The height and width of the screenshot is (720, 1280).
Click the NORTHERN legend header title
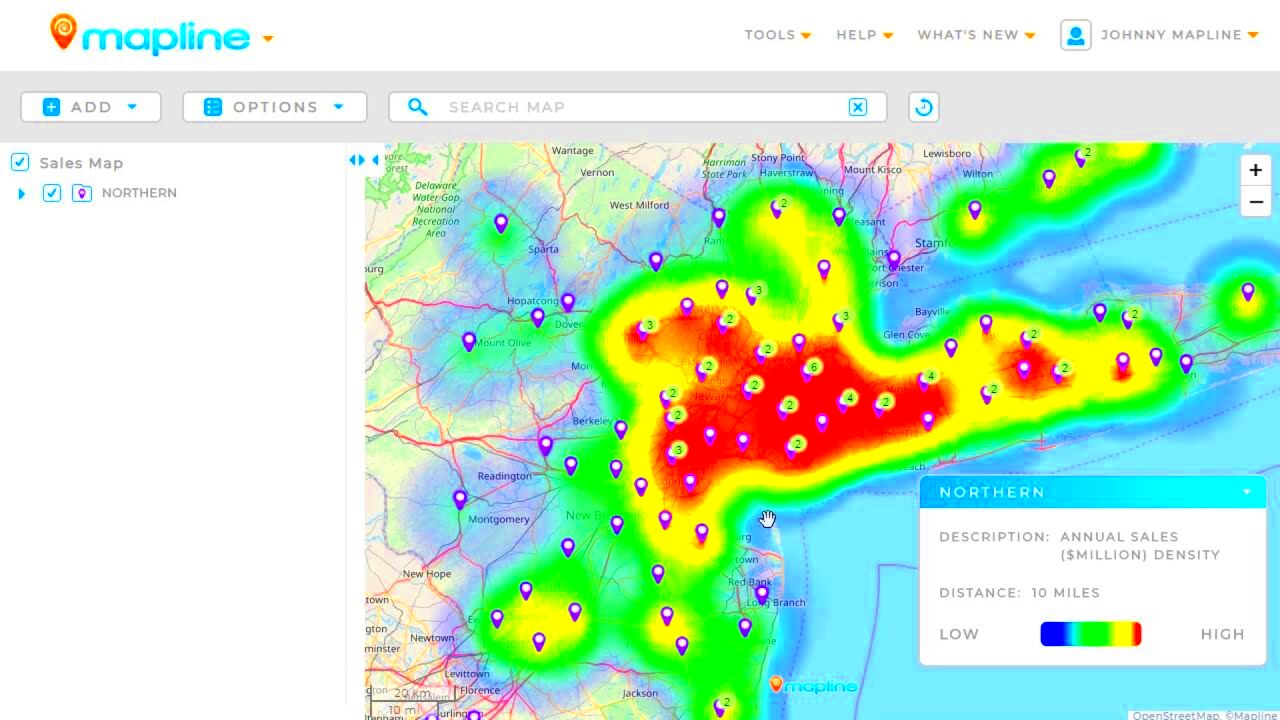[x=992, y=492]
